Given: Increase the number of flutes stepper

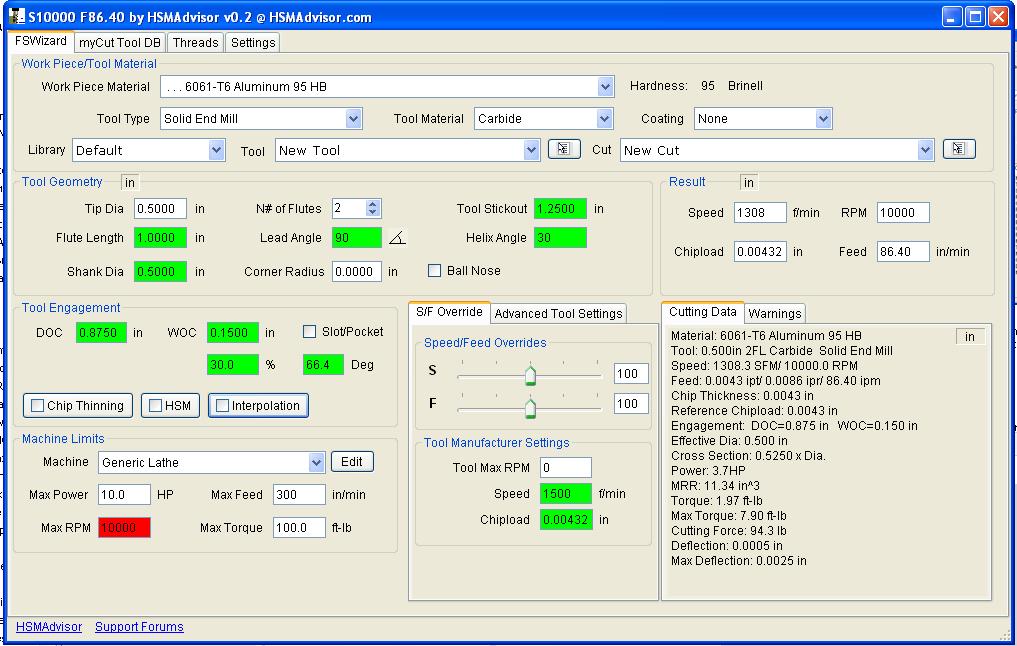Looking at the screenshot, I should coord(373,204).
